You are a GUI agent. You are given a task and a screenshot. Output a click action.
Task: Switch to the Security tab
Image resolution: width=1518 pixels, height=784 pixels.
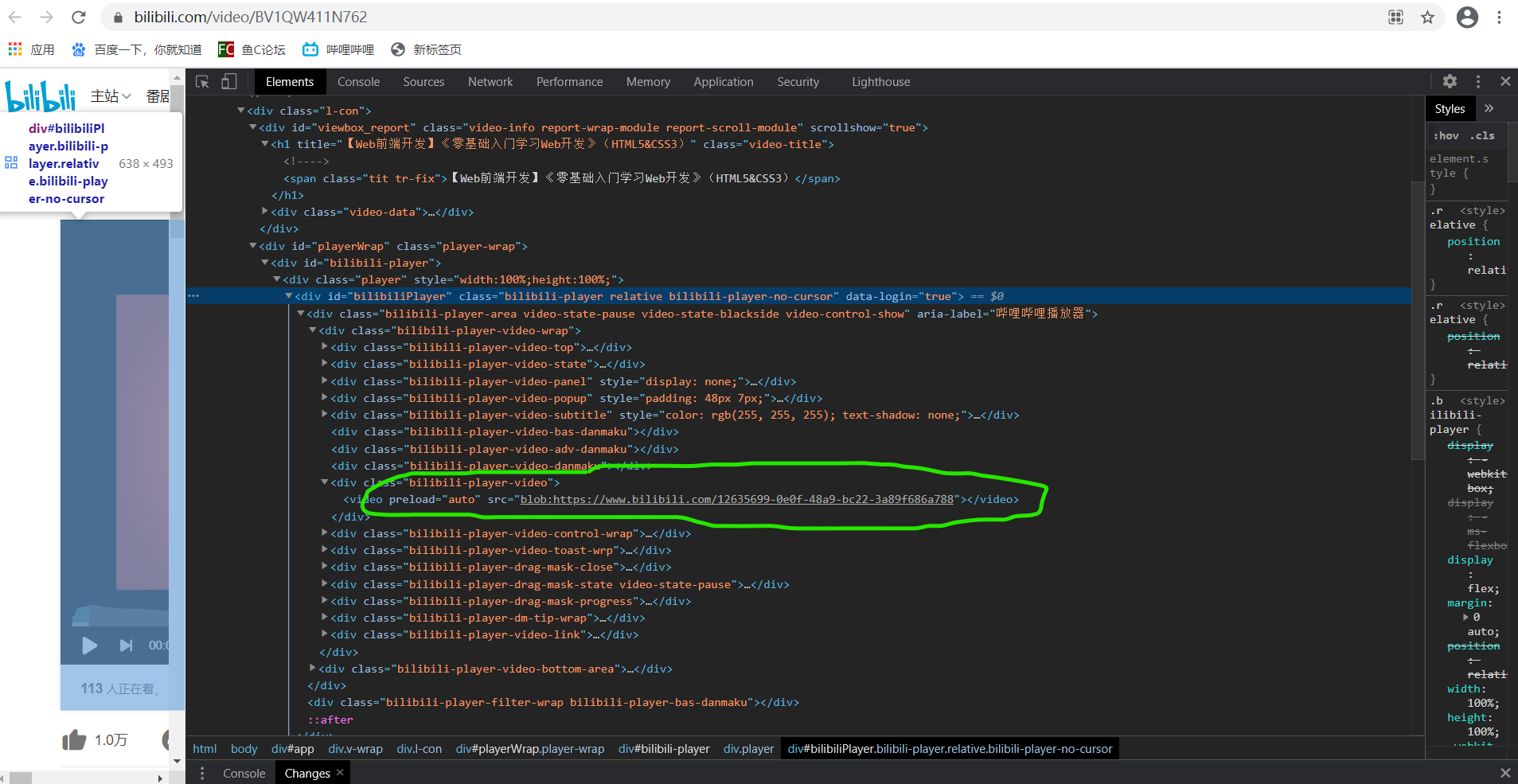(798, 82)
